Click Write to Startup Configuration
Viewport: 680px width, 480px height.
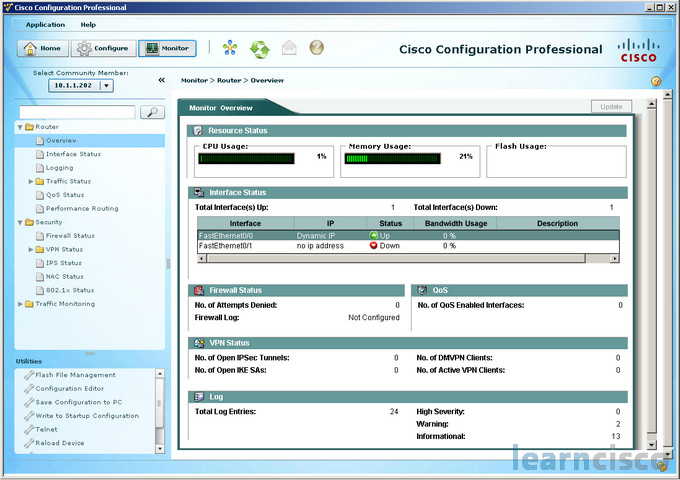87,416
